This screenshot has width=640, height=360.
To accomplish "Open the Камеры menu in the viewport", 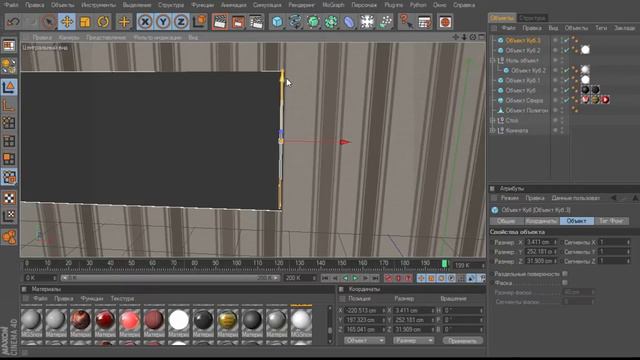I will (69, 37).
